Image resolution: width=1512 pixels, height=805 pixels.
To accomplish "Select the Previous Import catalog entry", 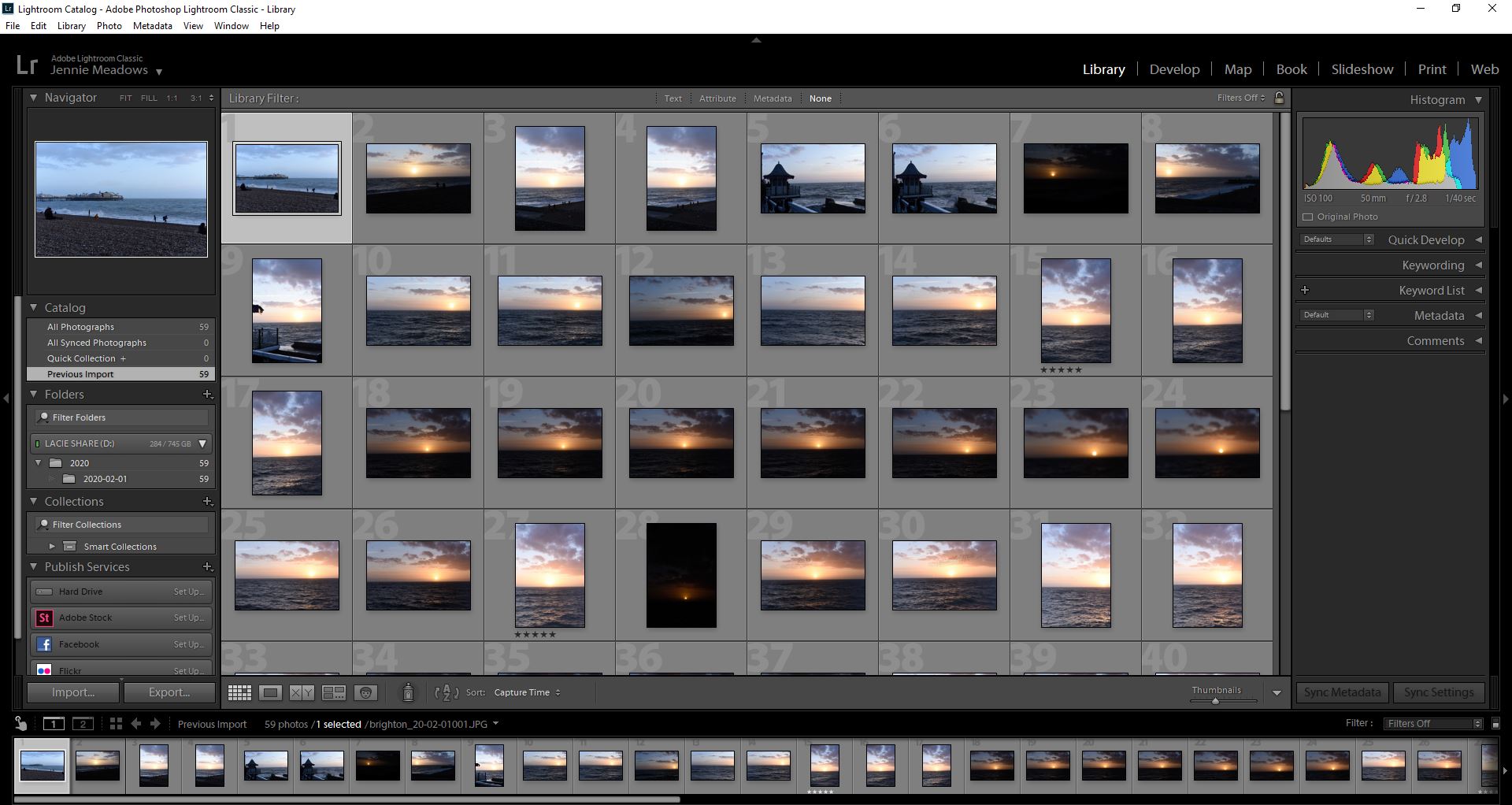I will [80, 374].
